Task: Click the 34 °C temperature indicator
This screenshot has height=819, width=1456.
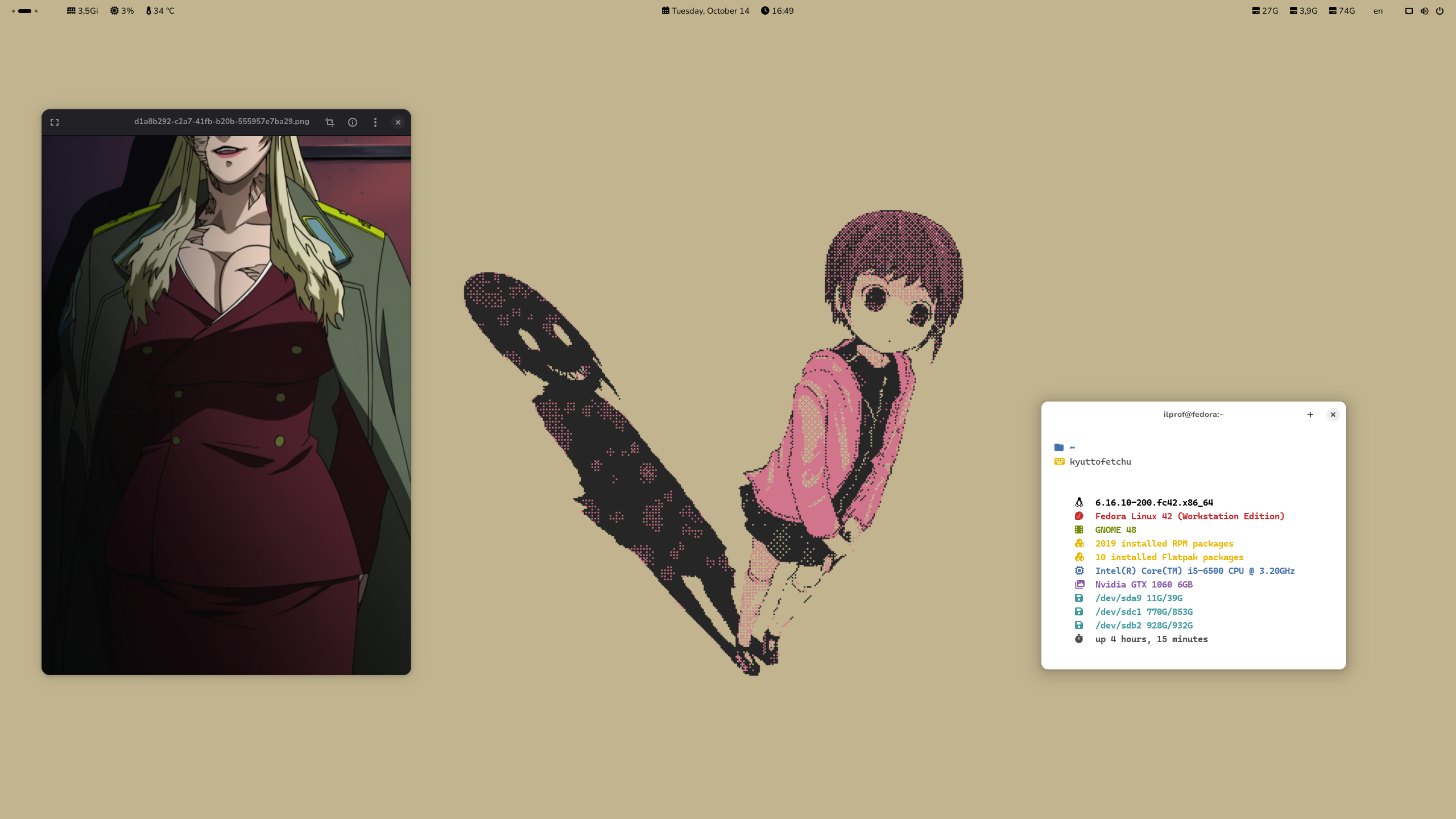Action: click(x=160, y=11)
